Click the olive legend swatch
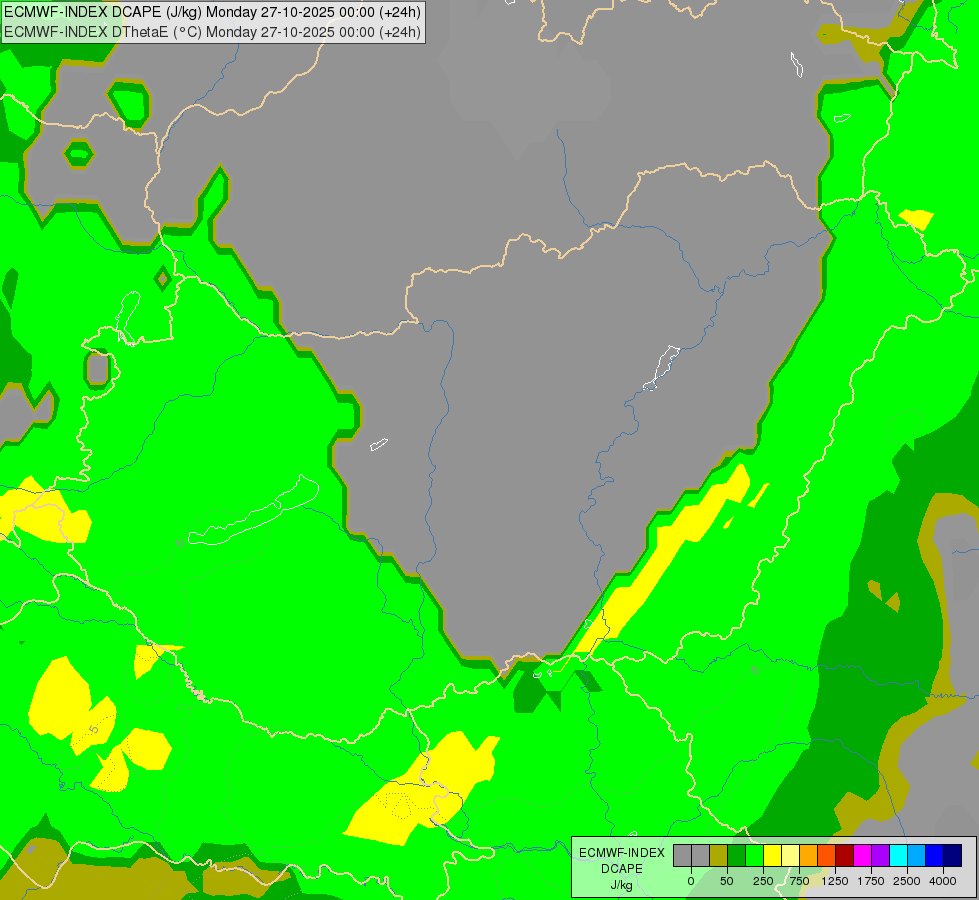Image resolution: width=979 pixels, height=900 pixels. (x=719, y=855)
